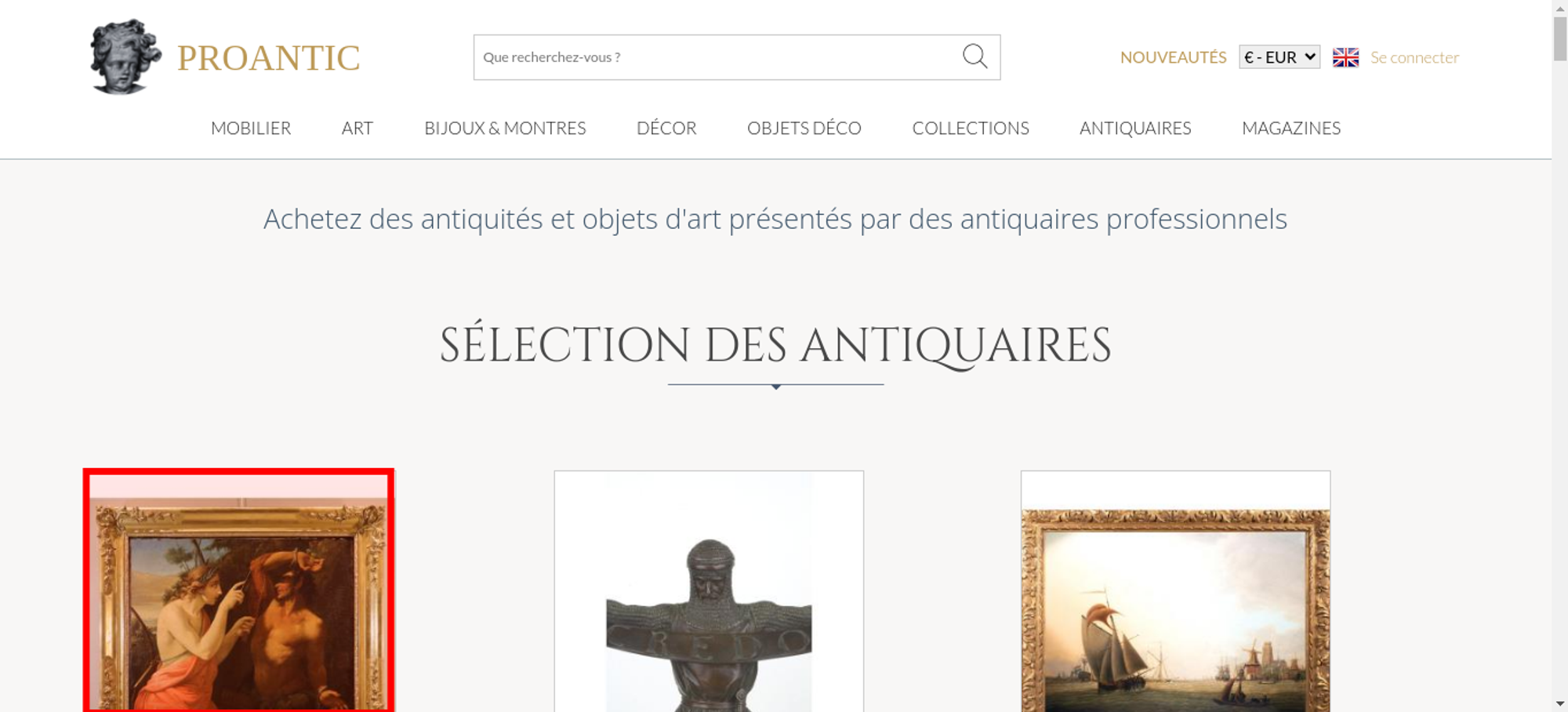The image size is (1568, 712).
Task: Click the search magnifier icon
Action: coord(975,56)
